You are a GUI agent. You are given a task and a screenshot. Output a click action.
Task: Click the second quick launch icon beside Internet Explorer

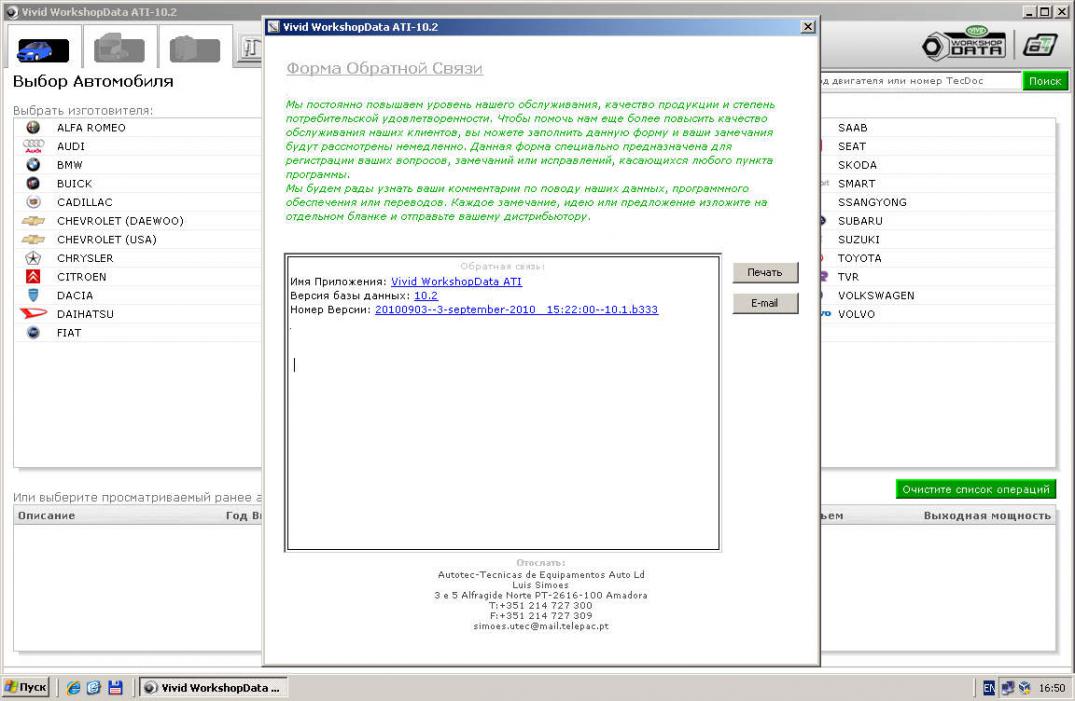[x=94, y=687]
